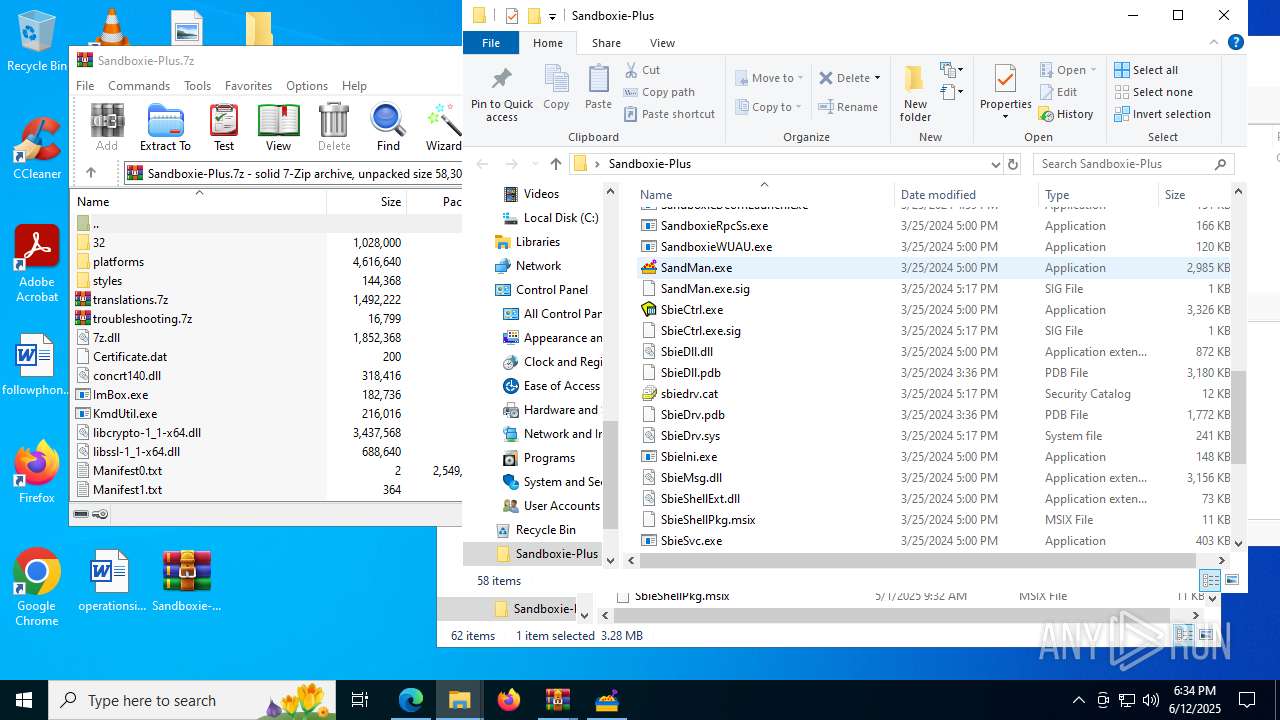Click the Edit button in ribbon
The width and height of the screenshot is (1280, 720).
tap(1059, 92)
